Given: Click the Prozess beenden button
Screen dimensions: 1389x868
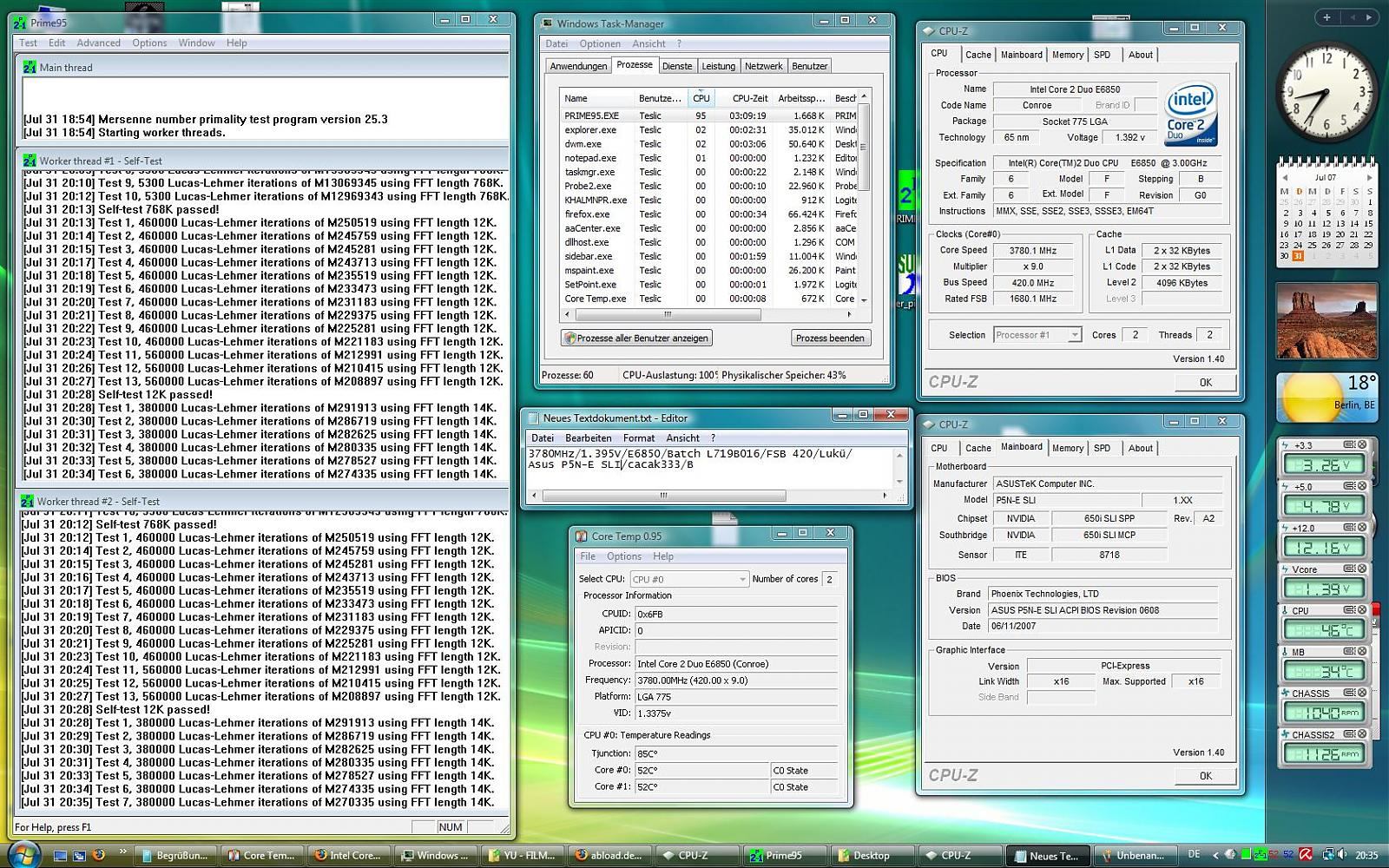Looking at the screenshot, I should tap(830, 338).
